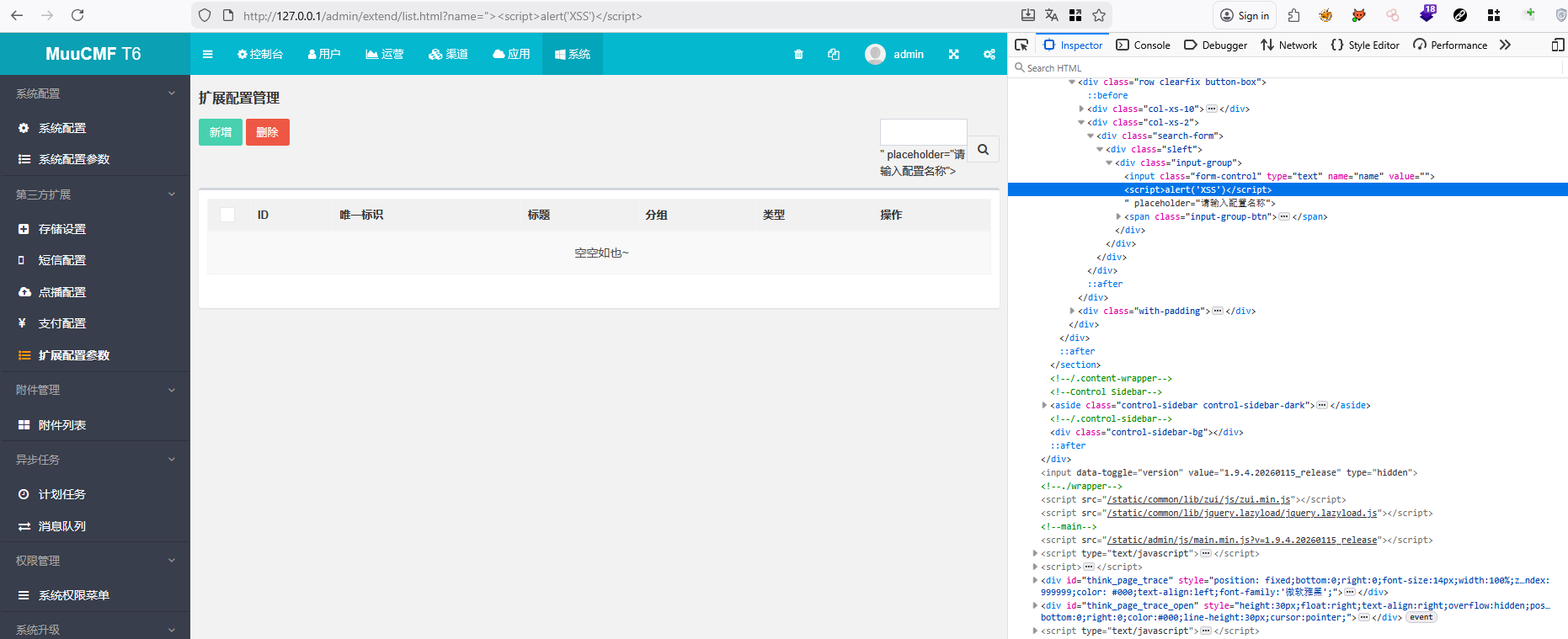Expand the col-xs-10 div node
The height and width of the screenshot is (639, 1568).
(x=1082, y=109)
